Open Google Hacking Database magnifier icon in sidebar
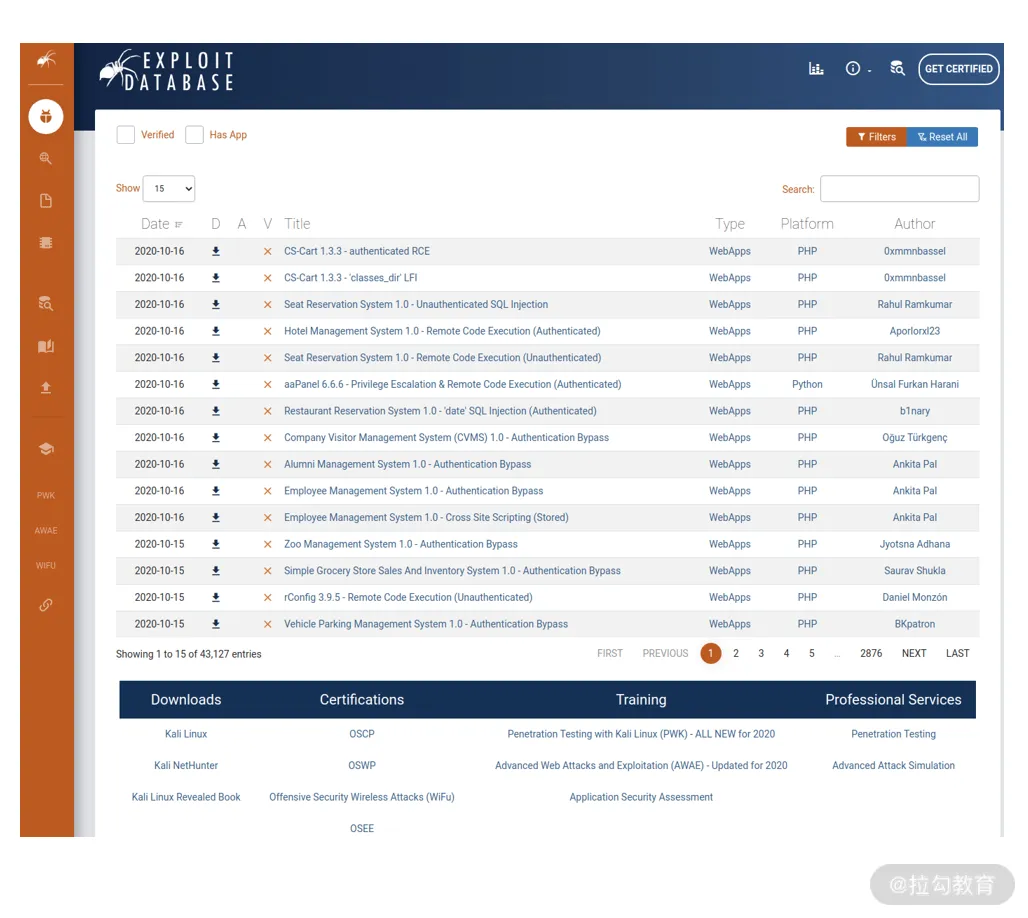Viewport: 1028px width, 918px height. point(46,158)
